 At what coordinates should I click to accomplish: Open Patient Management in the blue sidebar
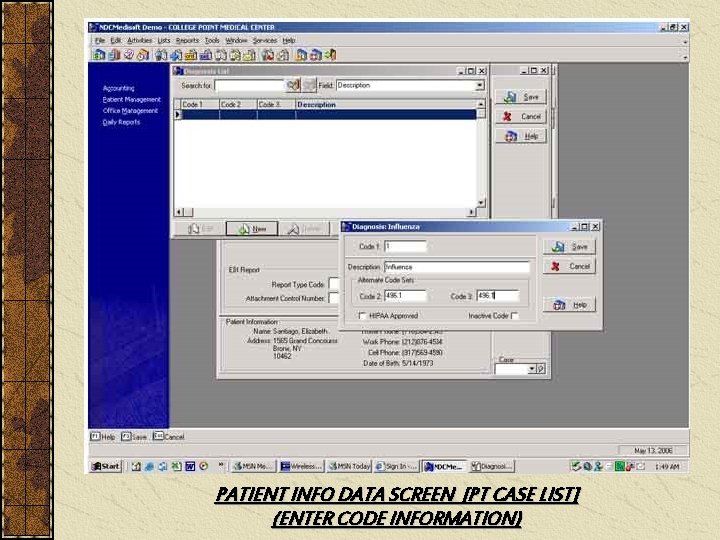(131, 100)
